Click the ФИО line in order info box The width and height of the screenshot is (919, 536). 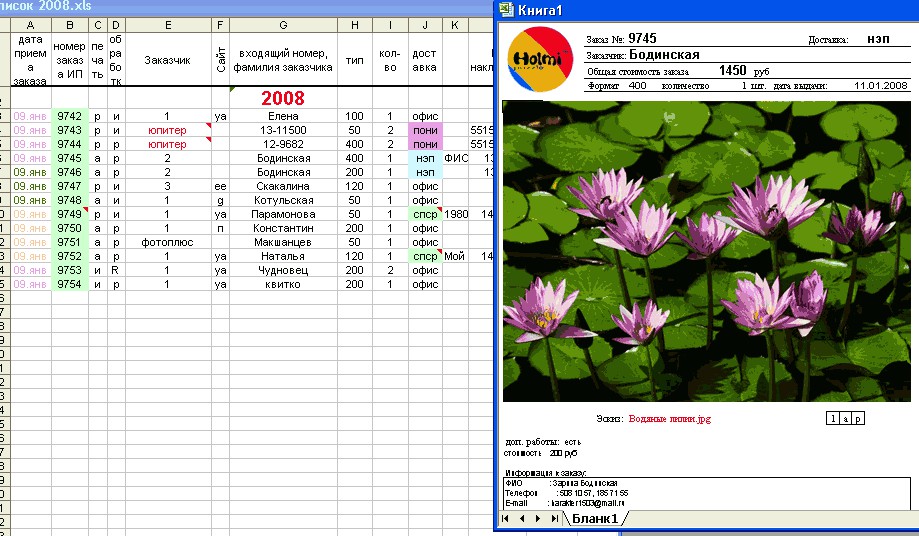561,483
